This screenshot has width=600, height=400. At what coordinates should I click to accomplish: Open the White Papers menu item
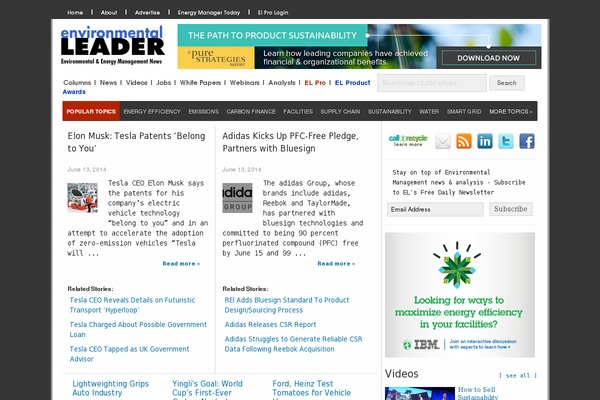click(x=200, y=83)
